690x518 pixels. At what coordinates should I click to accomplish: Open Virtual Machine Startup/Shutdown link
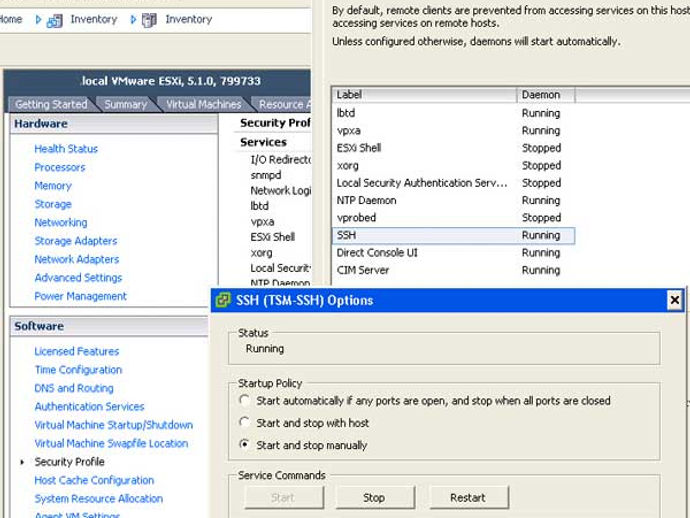click(x=114, y=425)
